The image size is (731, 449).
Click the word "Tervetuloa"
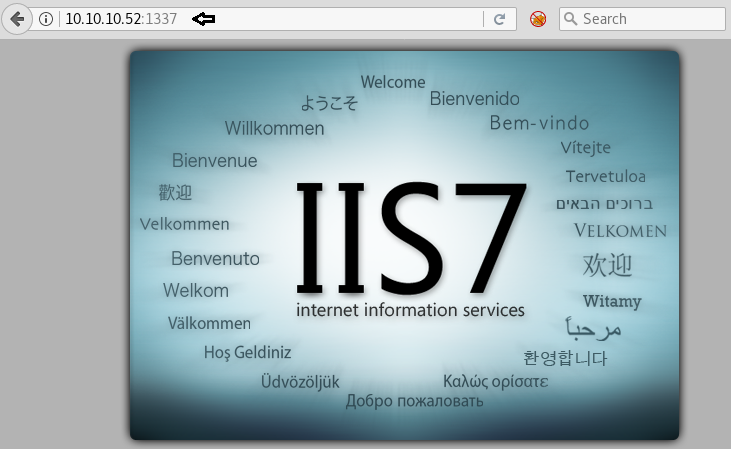(x=606, y=176)
